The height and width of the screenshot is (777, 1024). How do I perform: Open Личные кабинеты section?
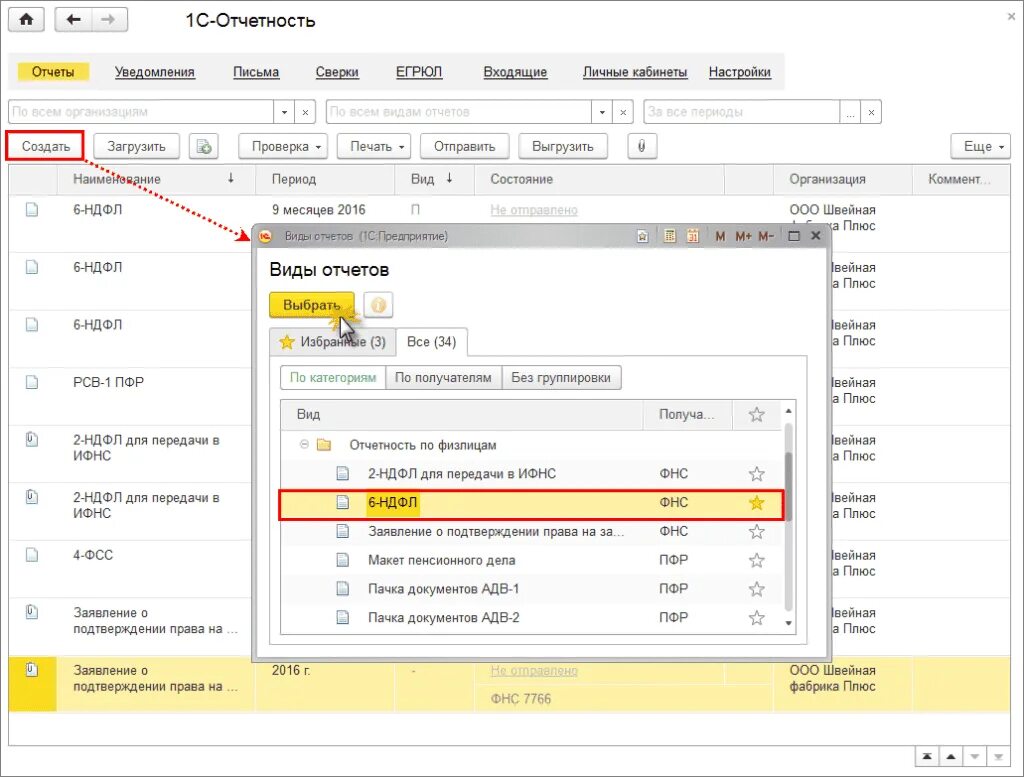point(635,72)
